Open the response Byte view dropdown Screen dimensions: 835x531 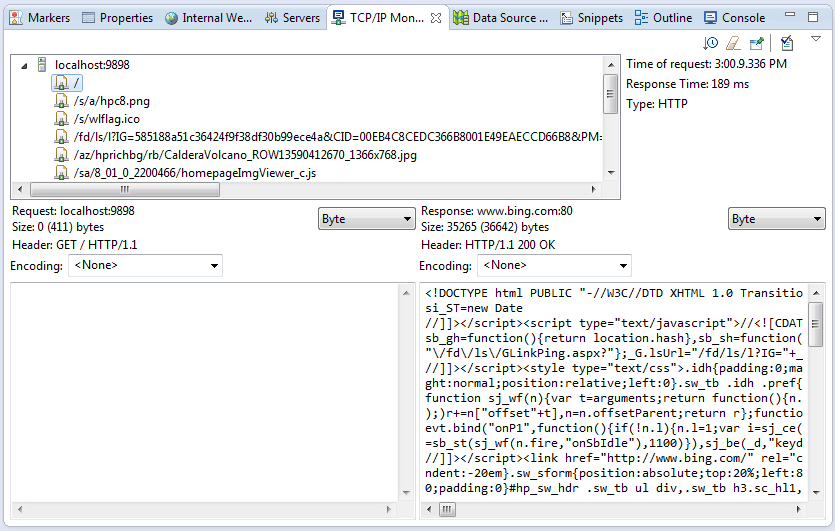776,219
